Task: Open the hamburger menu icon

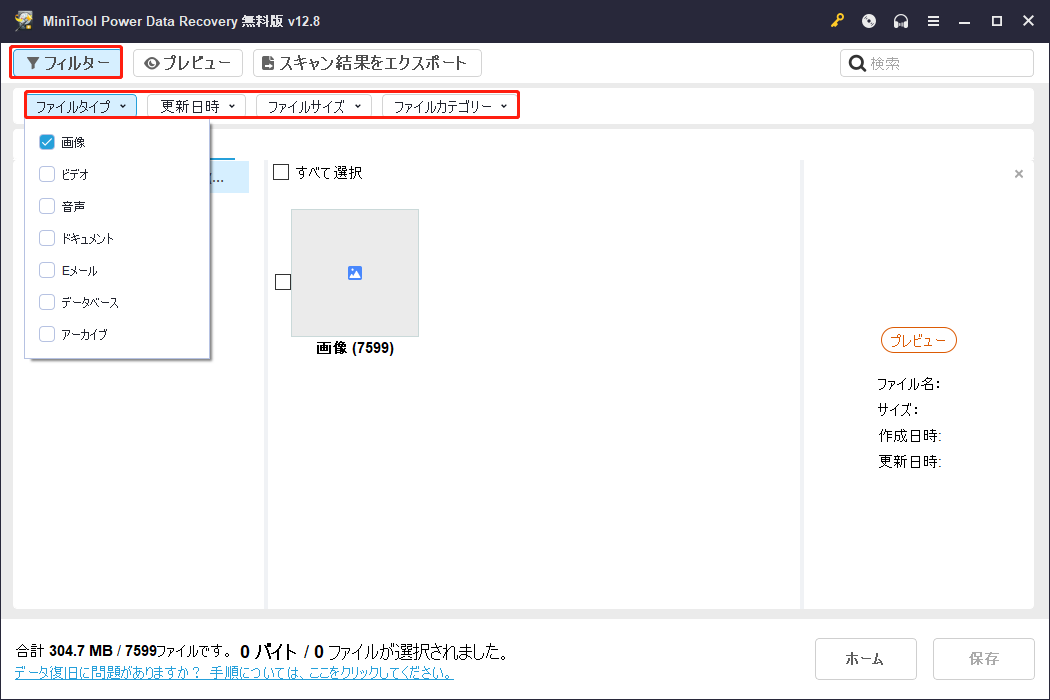Action: (933, 20)
